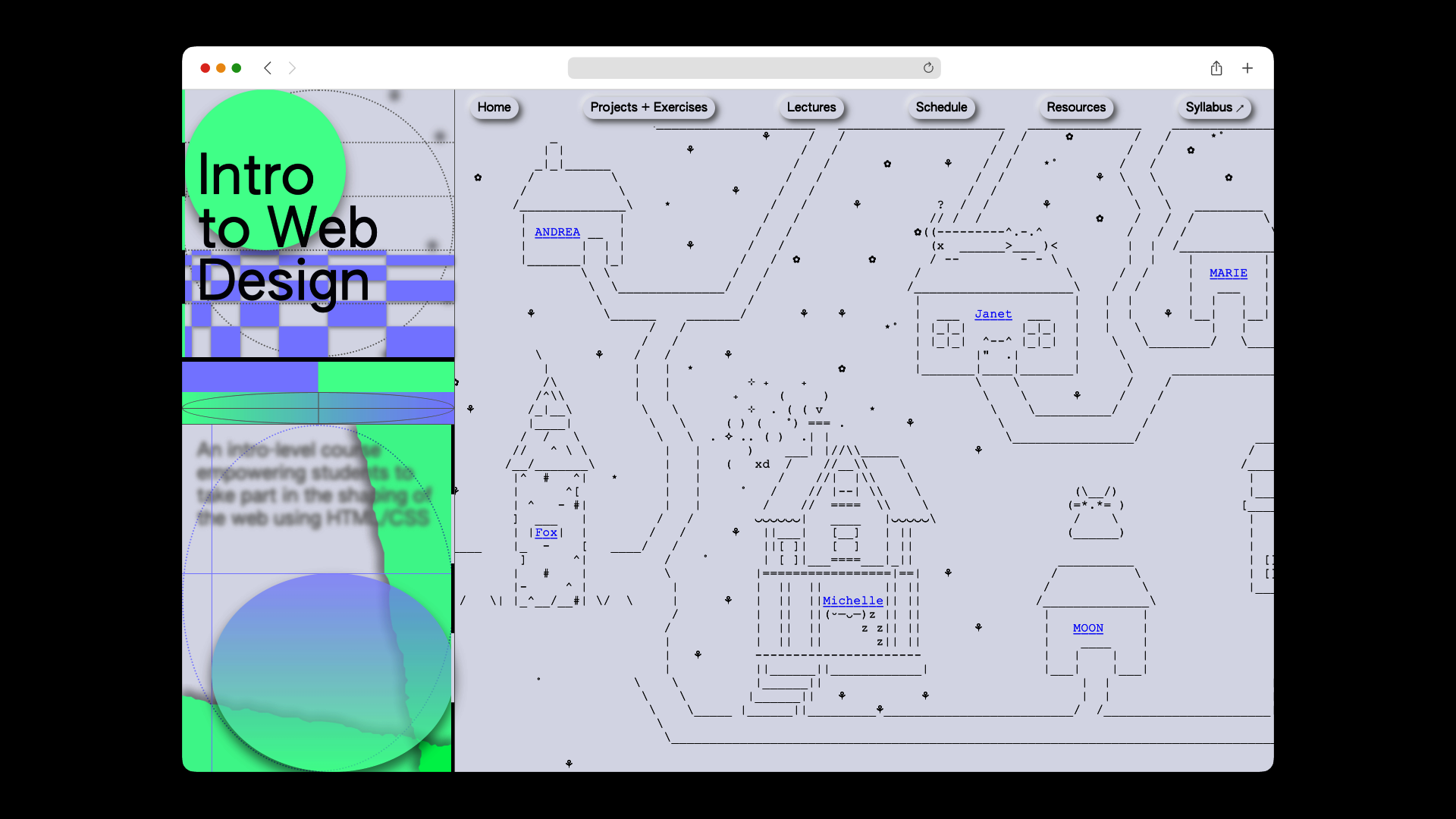The image size is (1456, 819).
Task: Click the ASCII bunny above MOON house
Action: [x=1096, y=512]
